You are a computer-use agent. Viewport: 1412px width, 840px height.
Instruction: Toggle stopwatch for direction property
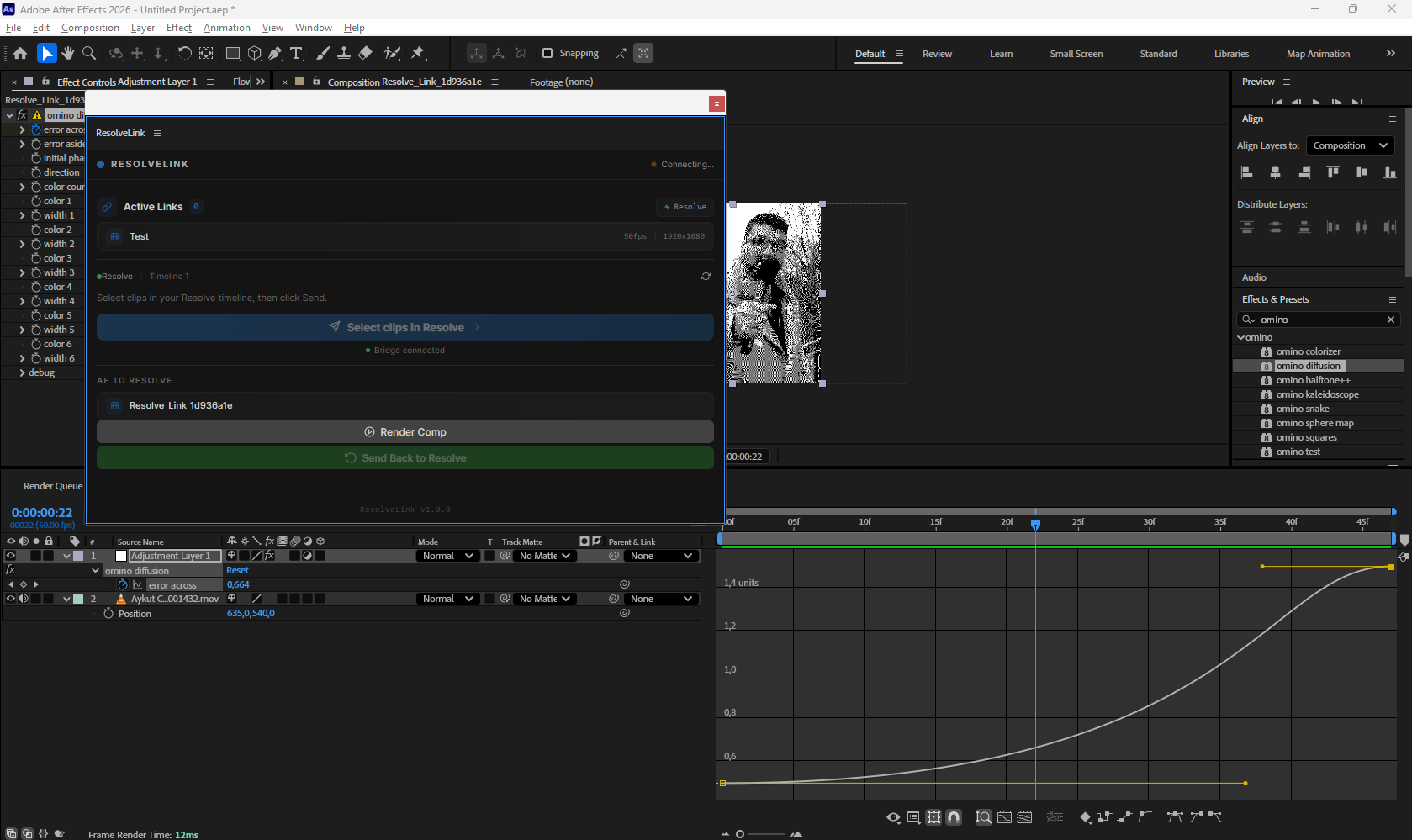[36, 172]
